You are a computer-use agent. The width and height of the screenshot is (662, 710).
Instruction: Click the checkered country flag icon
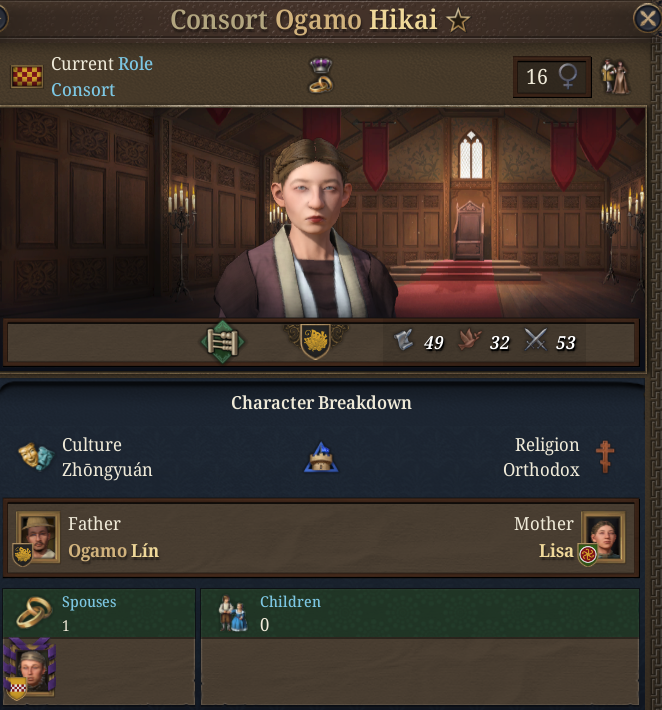[27, 76]
